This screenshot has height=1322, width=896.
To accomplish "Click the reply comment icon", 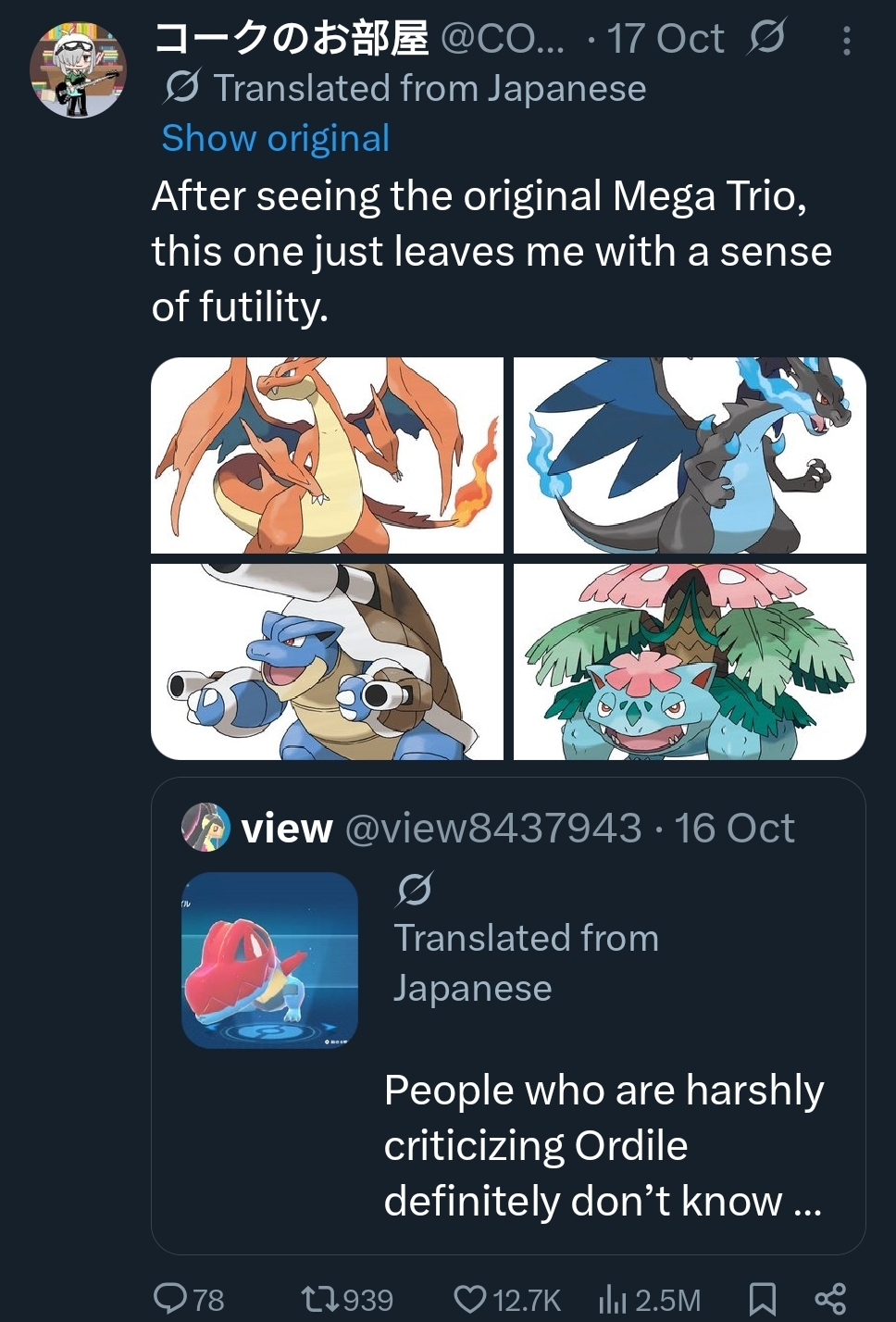I will point(170,1298).
